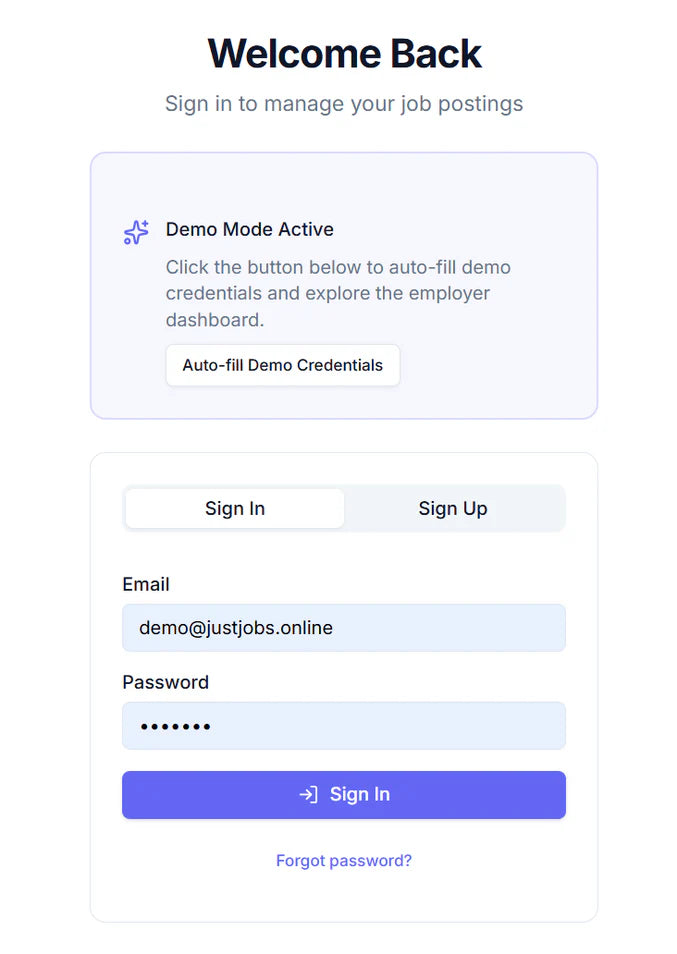Click the Email field label
677x954 pixels.
(x=146, y=584)
